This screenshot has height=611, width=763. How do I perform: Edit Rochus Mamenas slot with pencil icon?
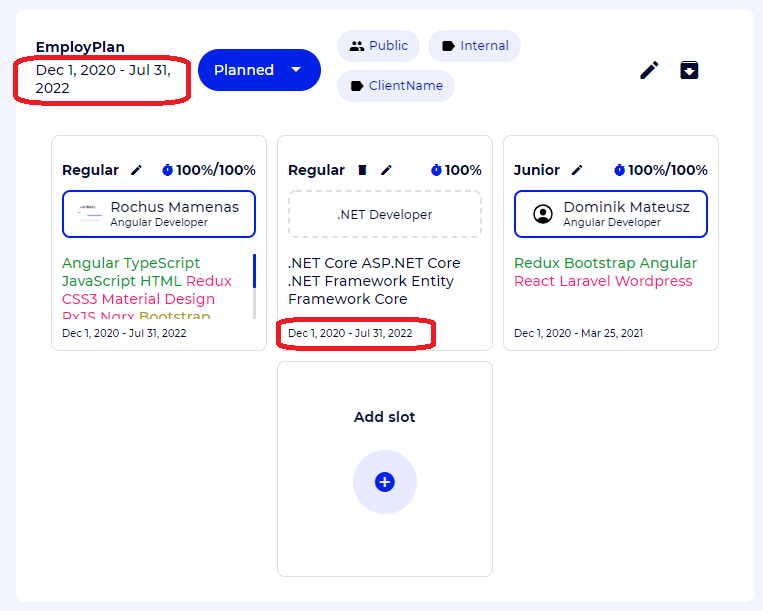coord(137,170)
